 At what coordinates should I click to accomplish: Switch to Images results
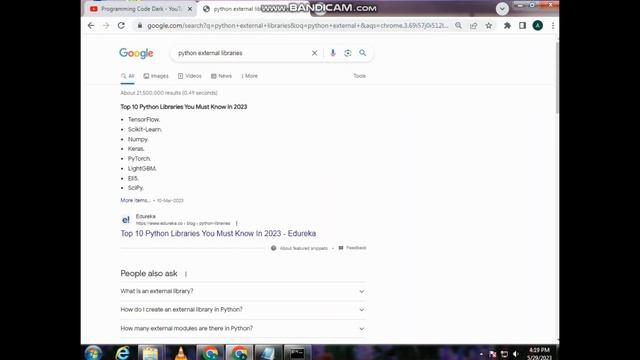click(156, 76)
